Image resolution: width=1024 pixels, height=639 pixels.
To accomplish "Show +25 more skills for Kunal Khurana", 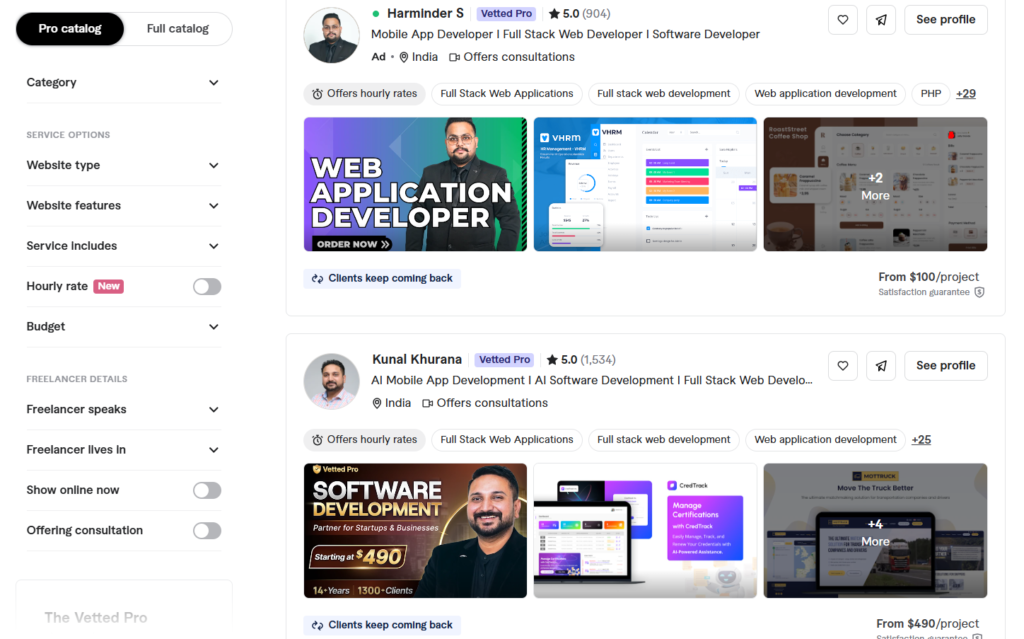I will tap(921, 440).
